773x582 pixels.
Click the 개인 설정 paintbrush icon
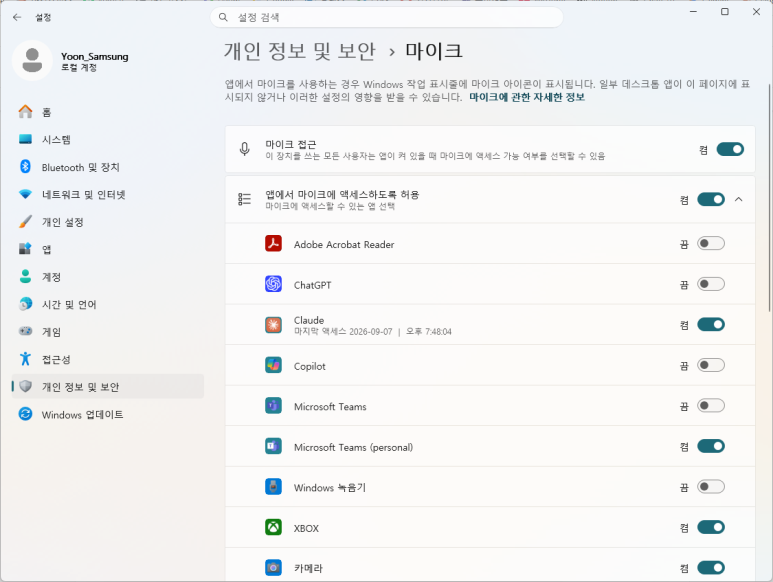26,222
